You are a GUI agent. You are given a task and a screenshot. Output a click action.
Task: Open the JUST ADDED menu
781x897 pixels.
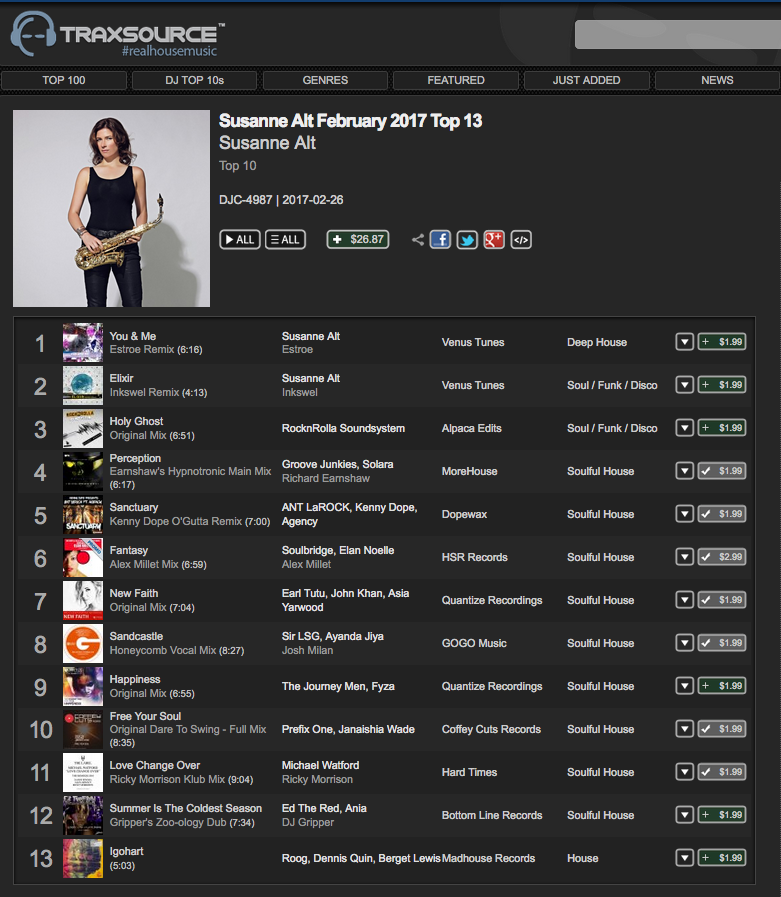pyautogui.click(x=586, y=80)
